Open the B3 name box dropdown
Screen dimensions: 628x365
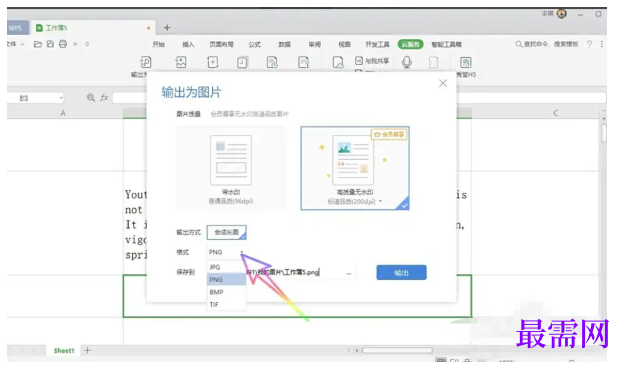click(61, 98)
